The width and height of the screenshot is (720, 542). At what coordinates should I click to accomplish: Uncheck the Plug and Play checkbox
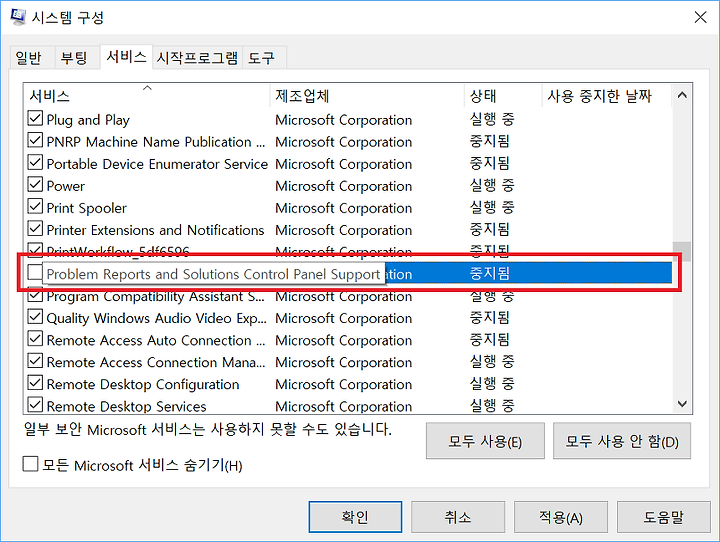click(35, 119)
